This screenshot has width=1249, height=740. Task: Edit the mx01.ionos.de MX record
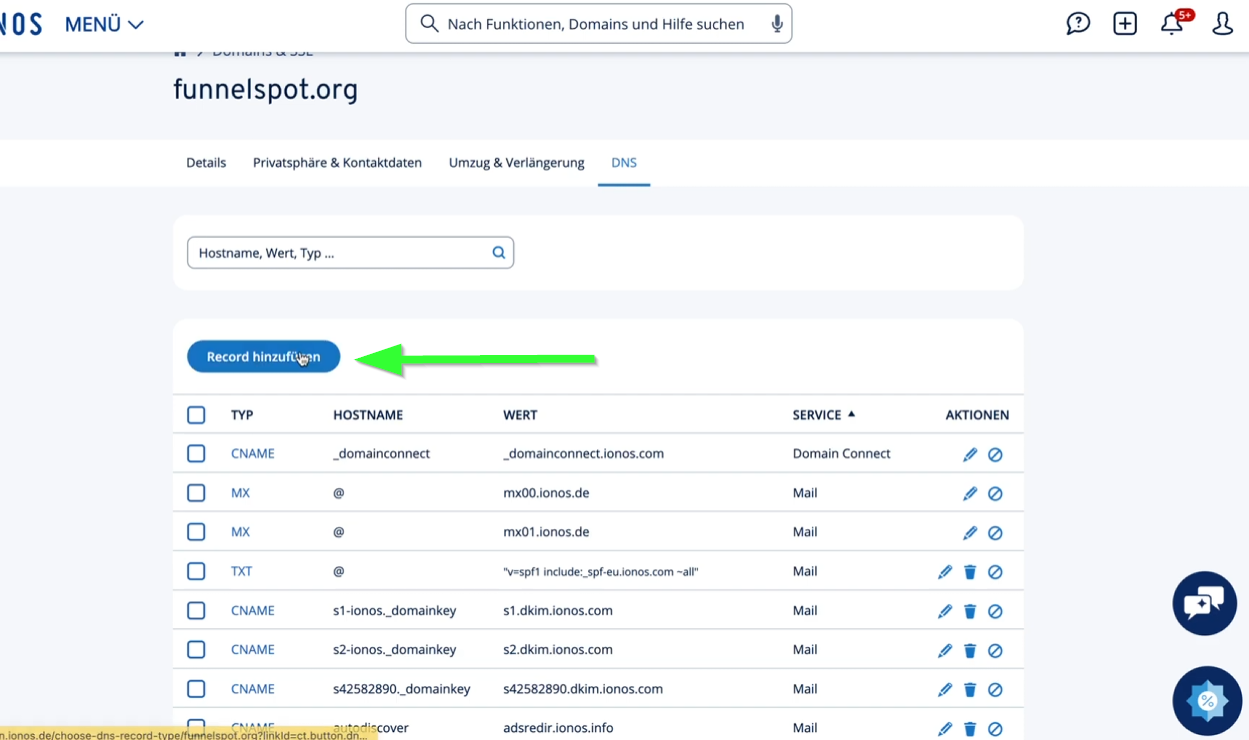970,533
